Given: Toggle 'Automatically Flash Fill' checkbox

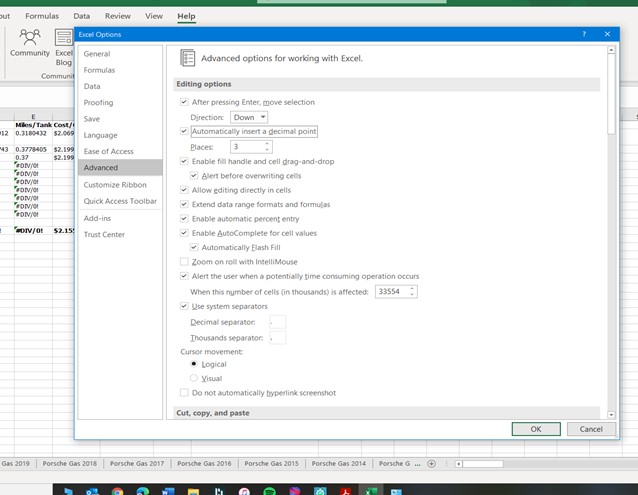Looking at the screenshot, I should point(194,247).
